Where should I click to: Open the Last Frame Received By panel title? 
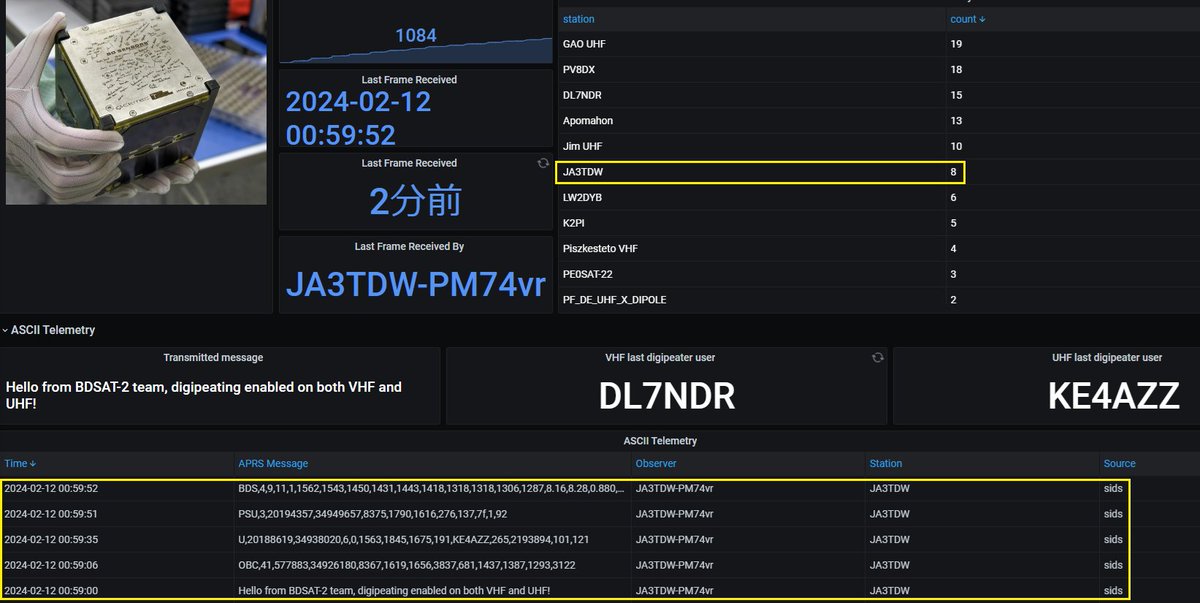pyautogui.click(x=409, y=246)
